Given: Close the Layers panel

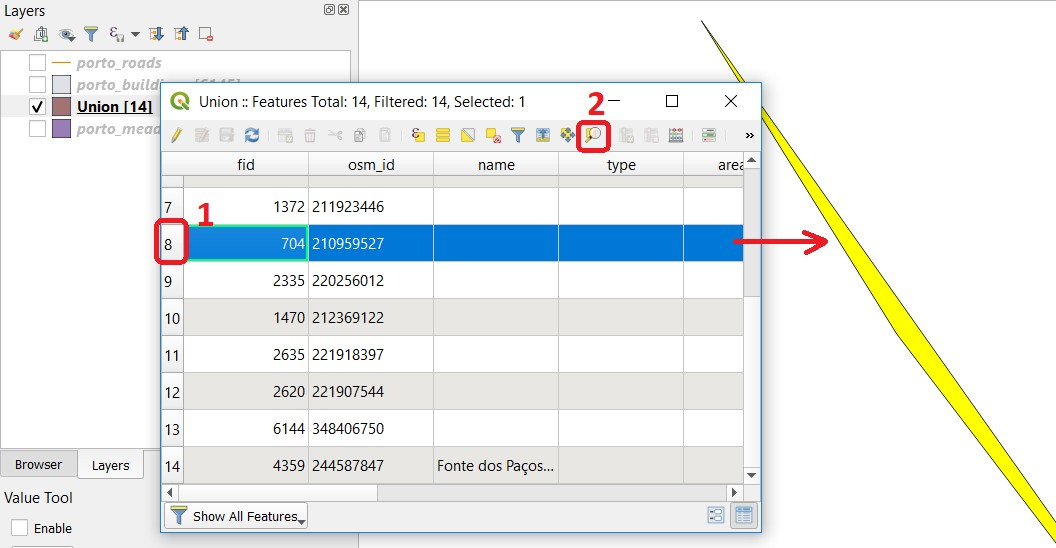Looking at the screenshot, I should point(343,9).
